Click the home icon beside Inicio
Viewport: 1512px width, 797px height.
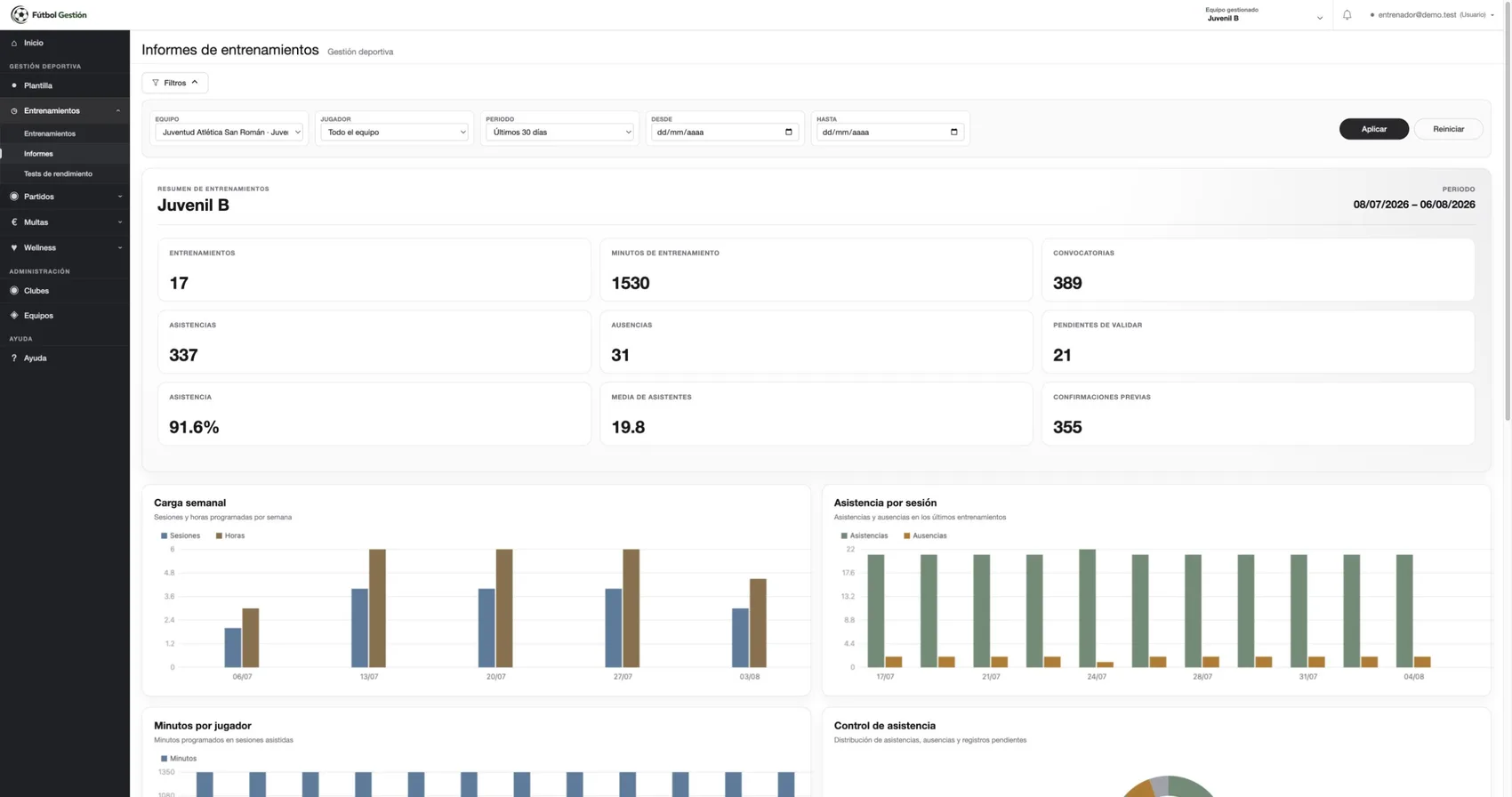(14, 43)
